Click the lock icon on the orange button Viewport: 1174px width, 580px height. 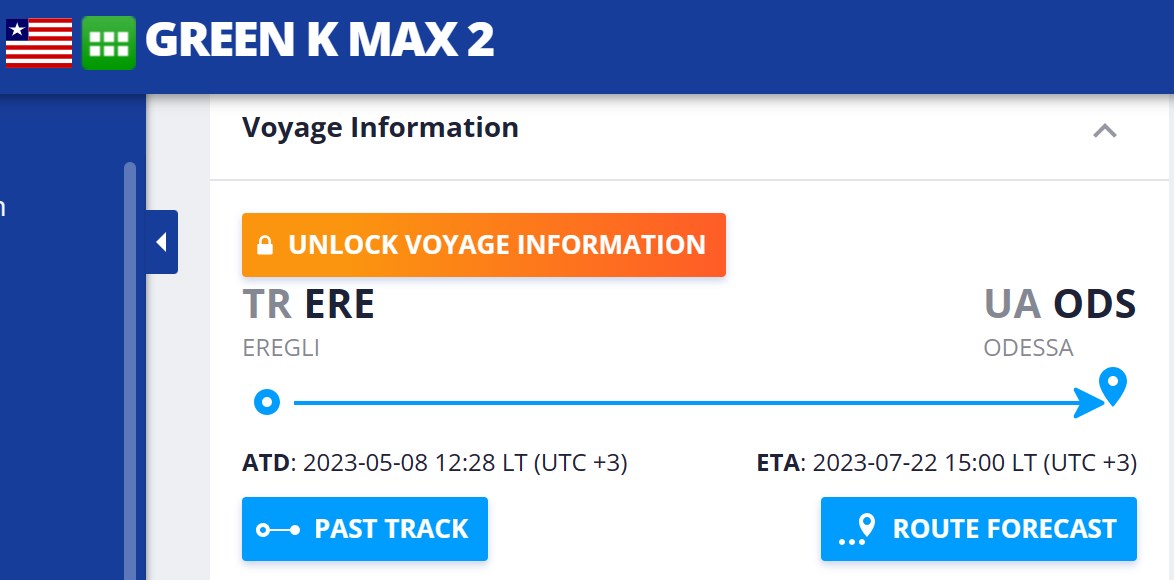(x=265, y=245)
